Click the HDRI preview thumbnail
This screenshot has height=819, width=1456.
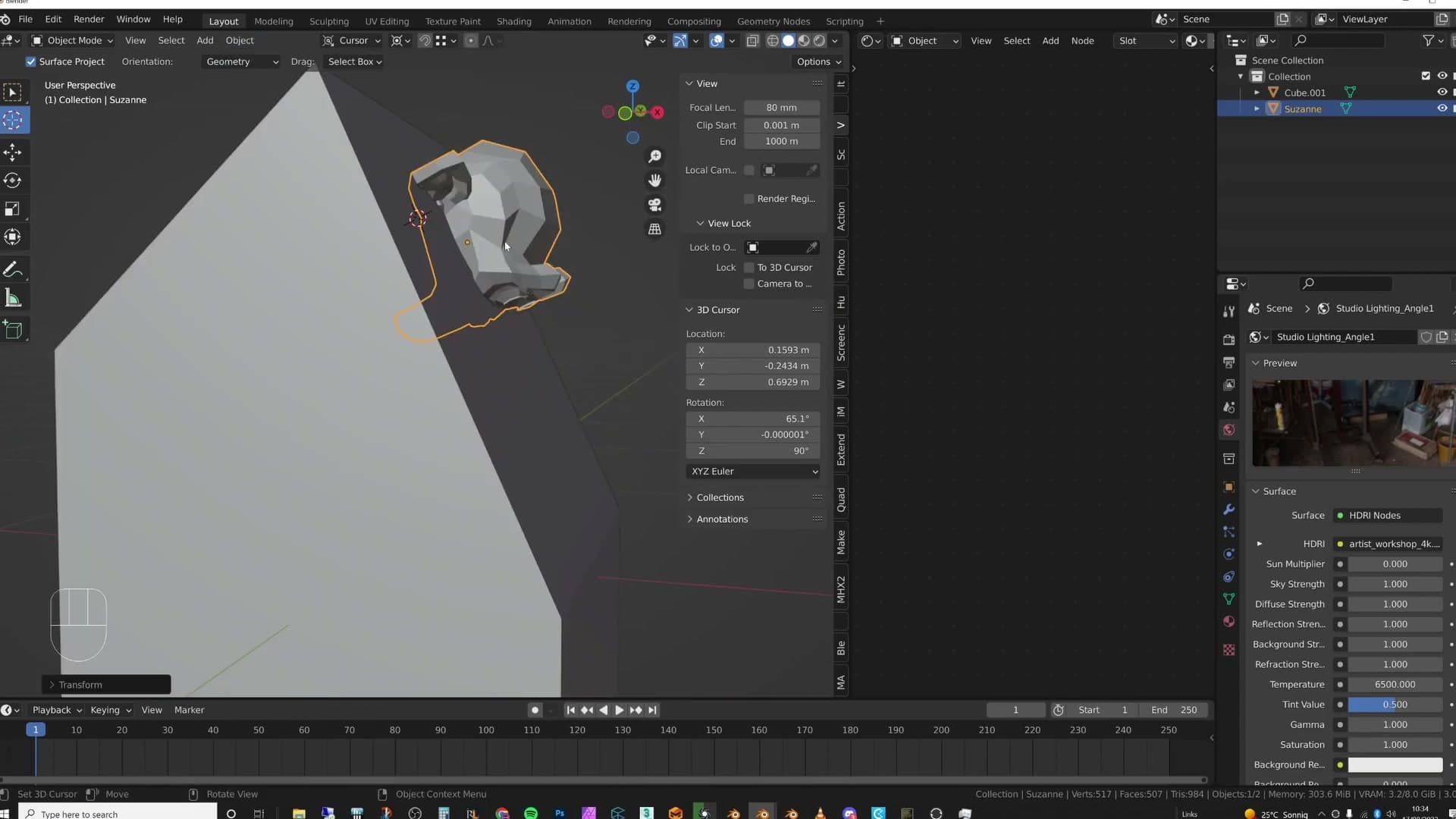[x=1354, y=423]
